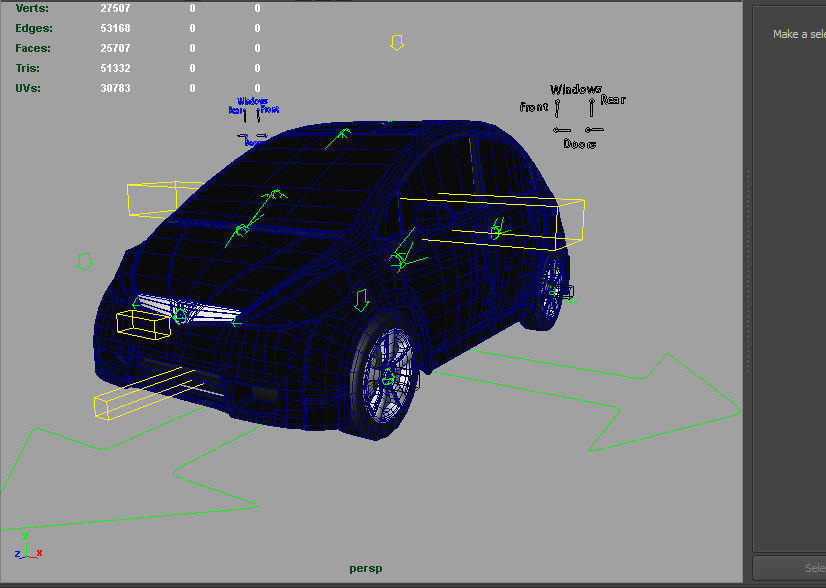Select the green rear wheel hub control

point(554,291)
